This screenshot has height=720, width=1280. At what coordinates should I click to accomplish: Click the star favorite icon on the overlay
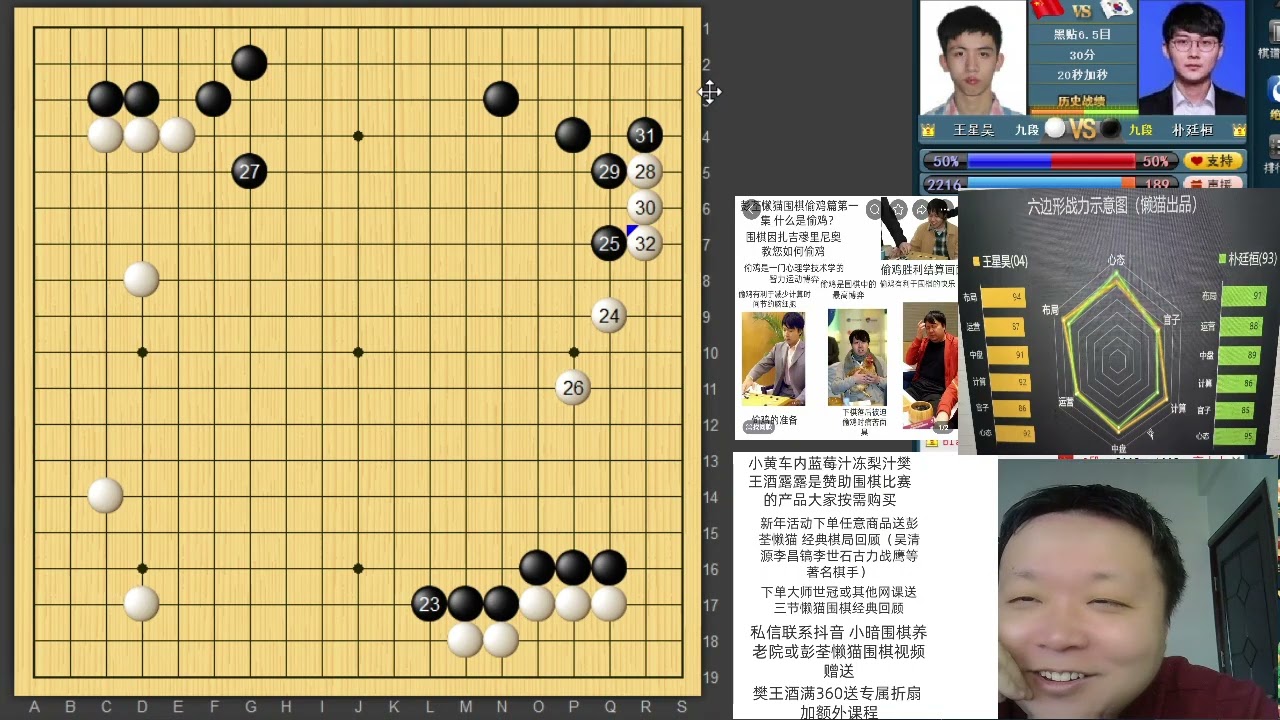pyautogui.click(x=899, y=209)
